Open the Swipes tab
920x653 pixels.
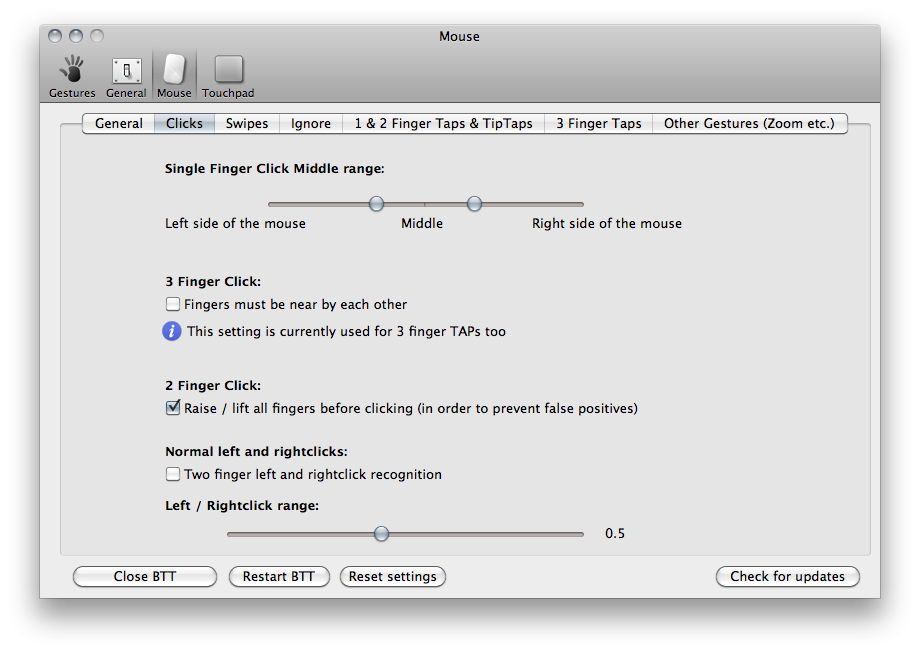click(x=247, y=123)
